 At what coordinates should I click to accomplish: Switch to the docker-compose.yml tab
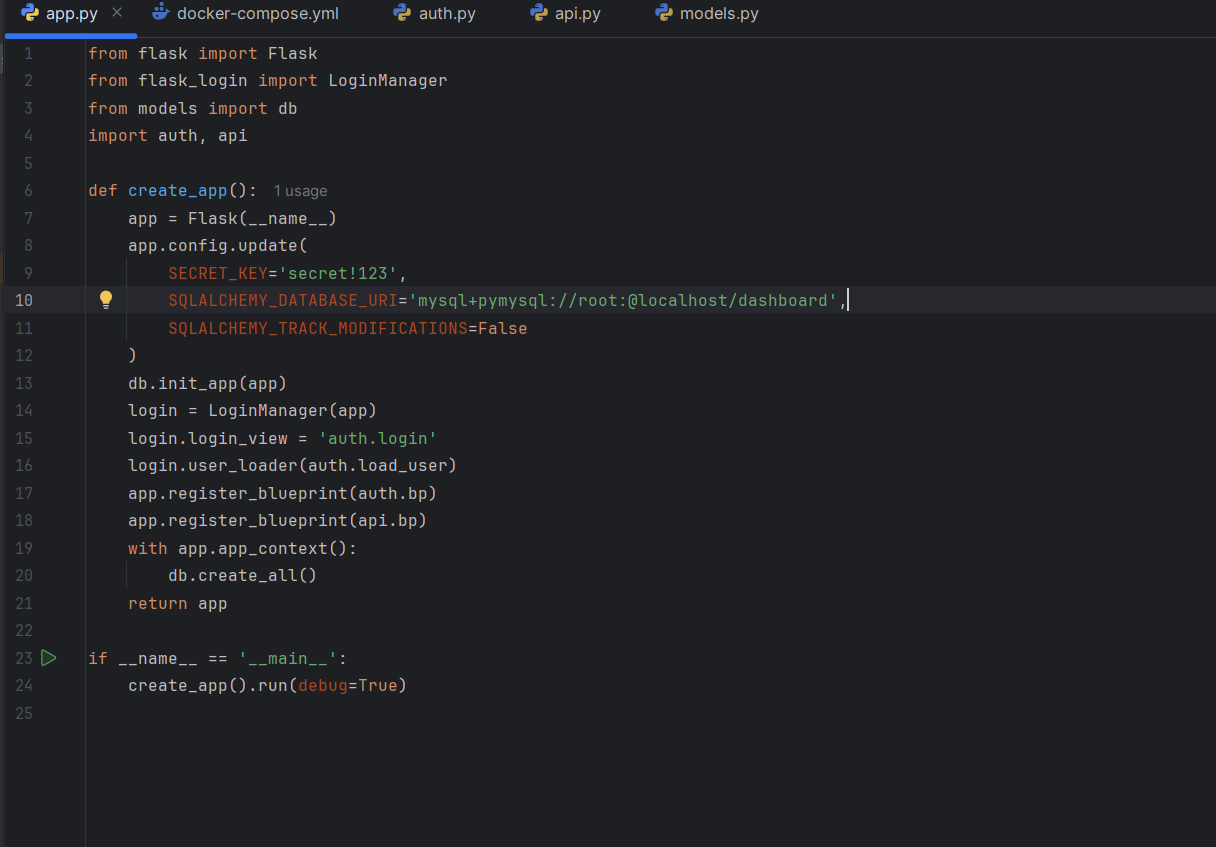tap(257, 14)
